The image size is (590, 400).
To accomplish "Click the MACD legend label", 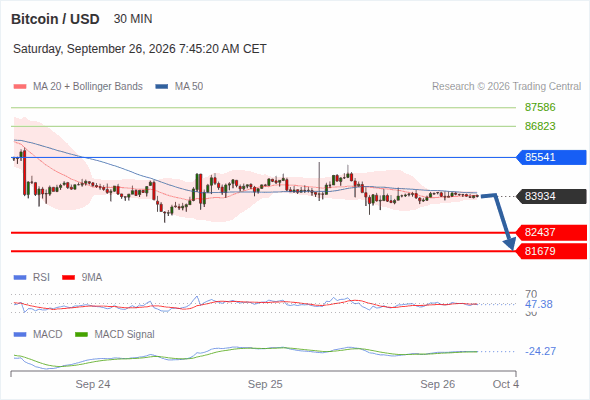I will point(47,335).
